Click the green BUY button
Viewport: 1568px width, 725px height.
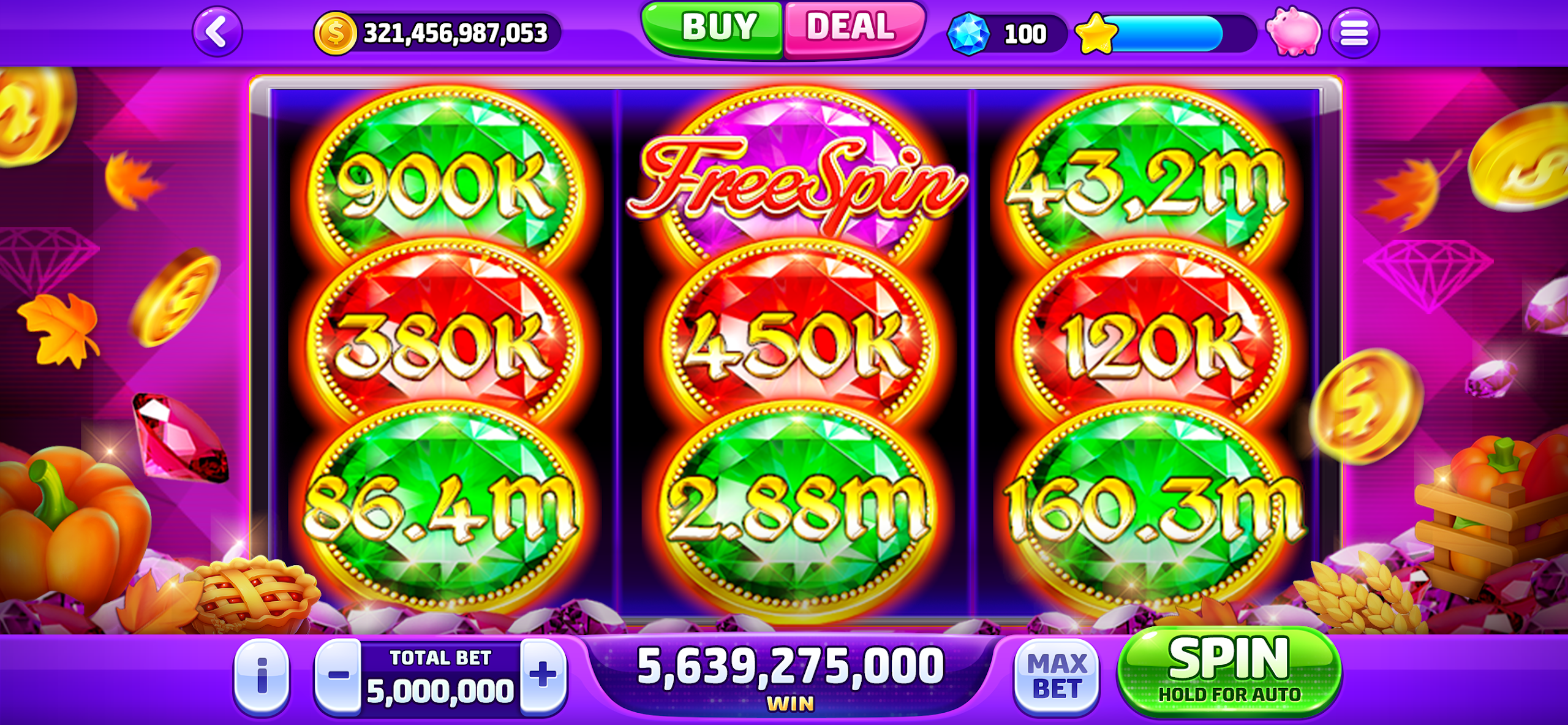tap(713, 28)
